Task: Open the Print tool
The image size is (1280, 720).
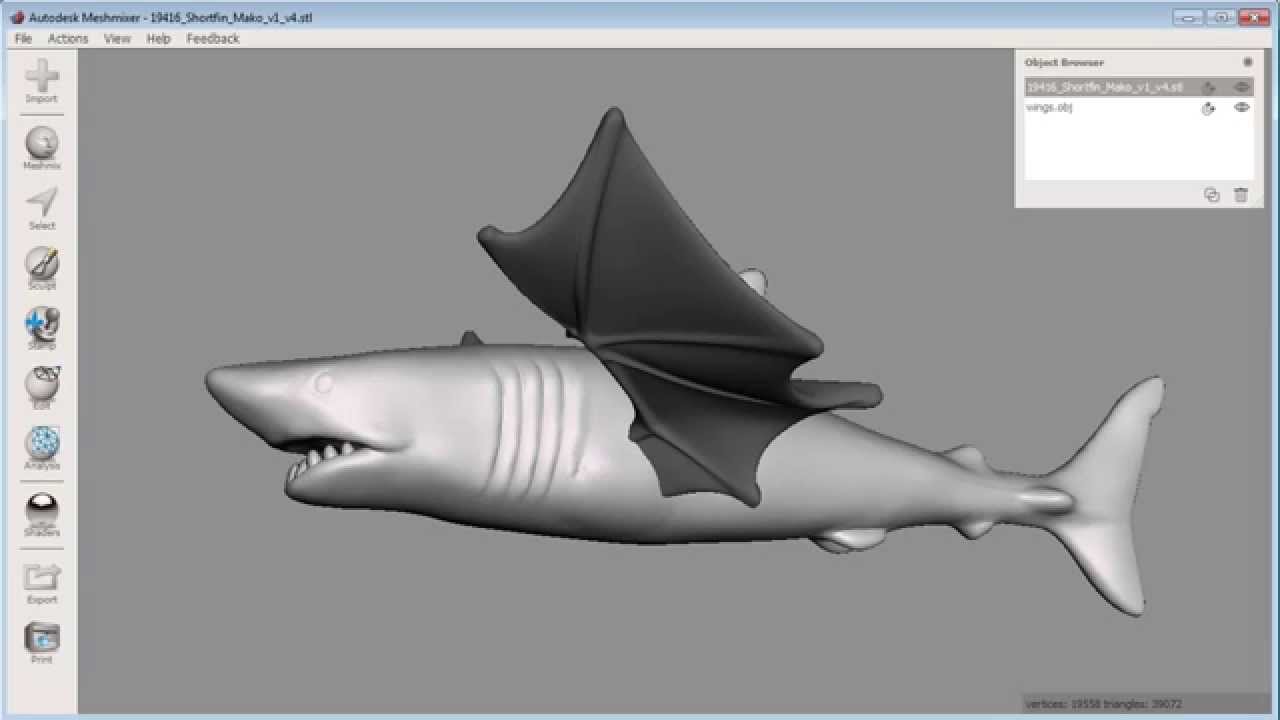Action: [41, 643]
